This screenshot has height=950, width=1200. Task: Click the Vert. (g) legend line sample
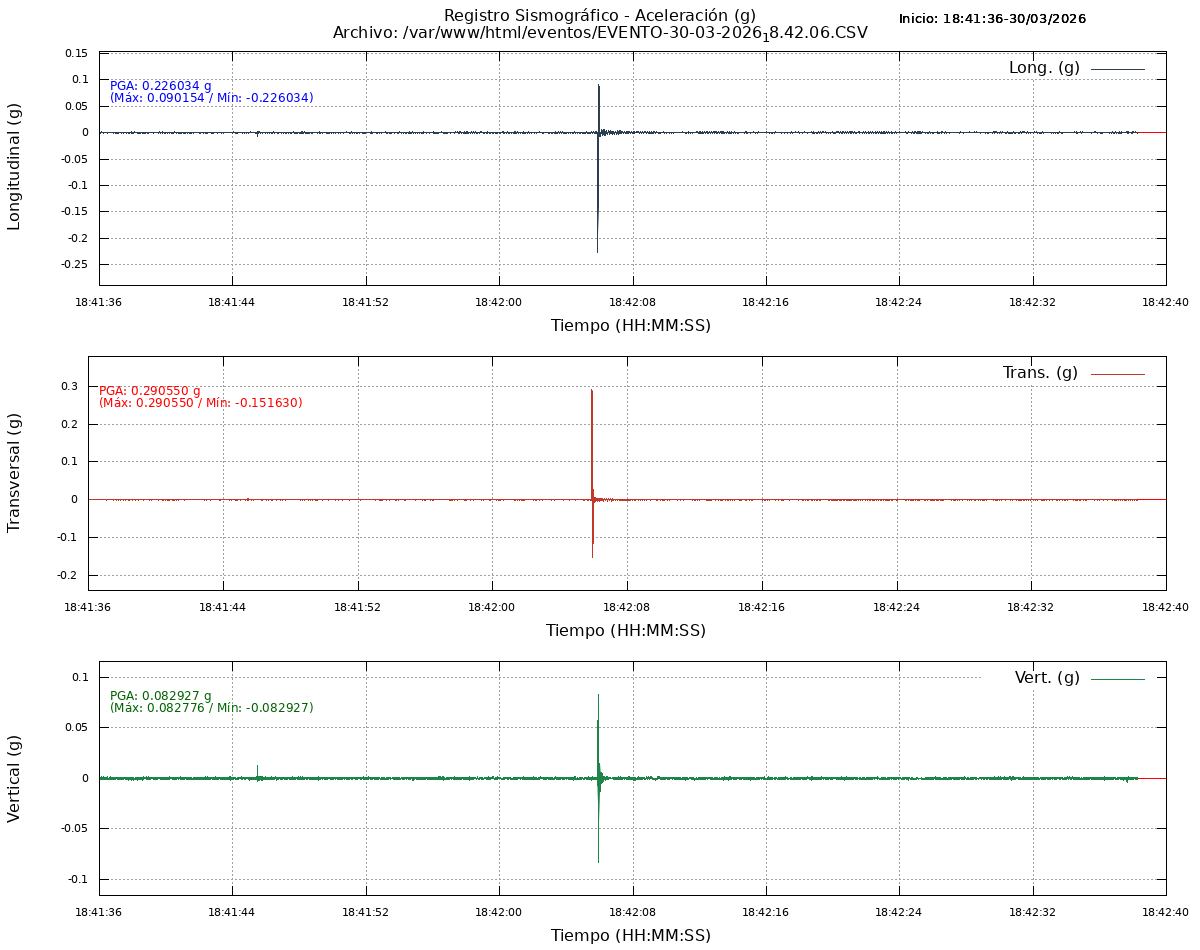(x=1117, y=679)
